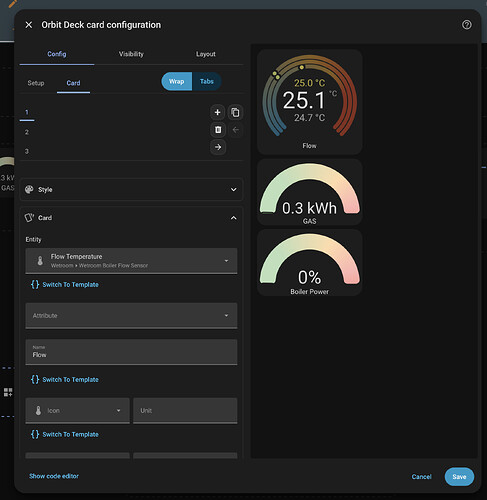This screenshot has height=500, width=487.
Task: Click the 'Entity' label in Card section
Action: (x=33, y=239)
